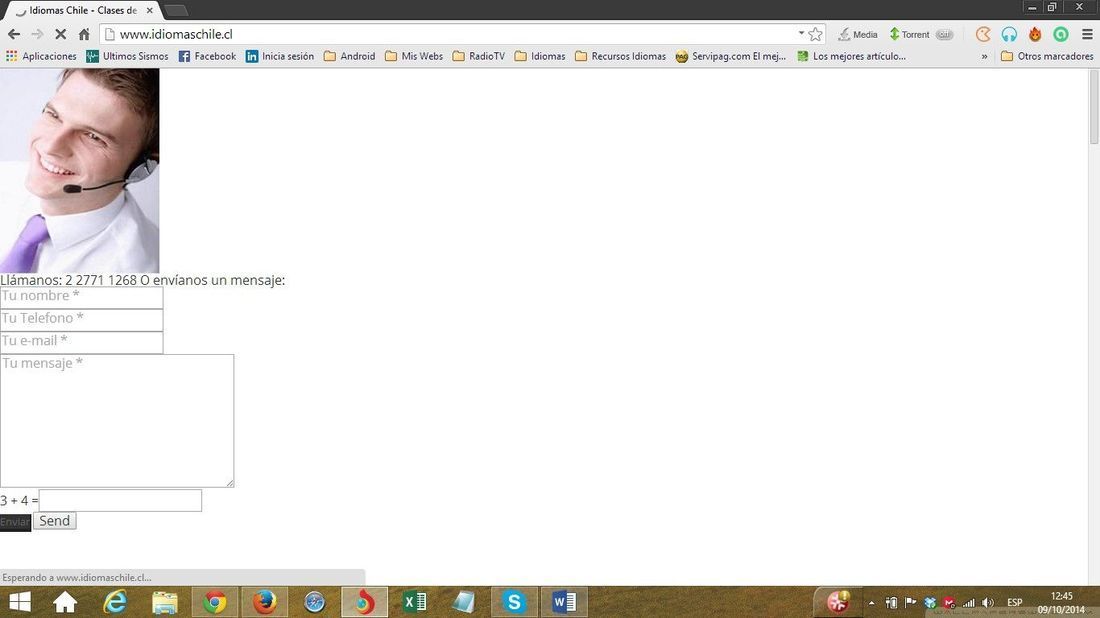Open the address bar dropdown arrow

coord(801,33)
